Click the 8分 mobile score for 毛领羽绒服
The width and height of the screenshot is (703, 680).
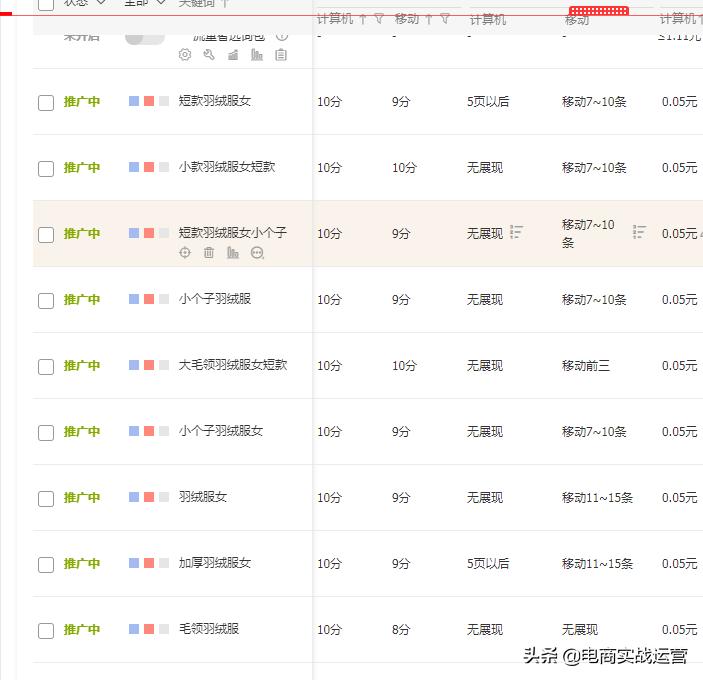(x=401, y=630)
